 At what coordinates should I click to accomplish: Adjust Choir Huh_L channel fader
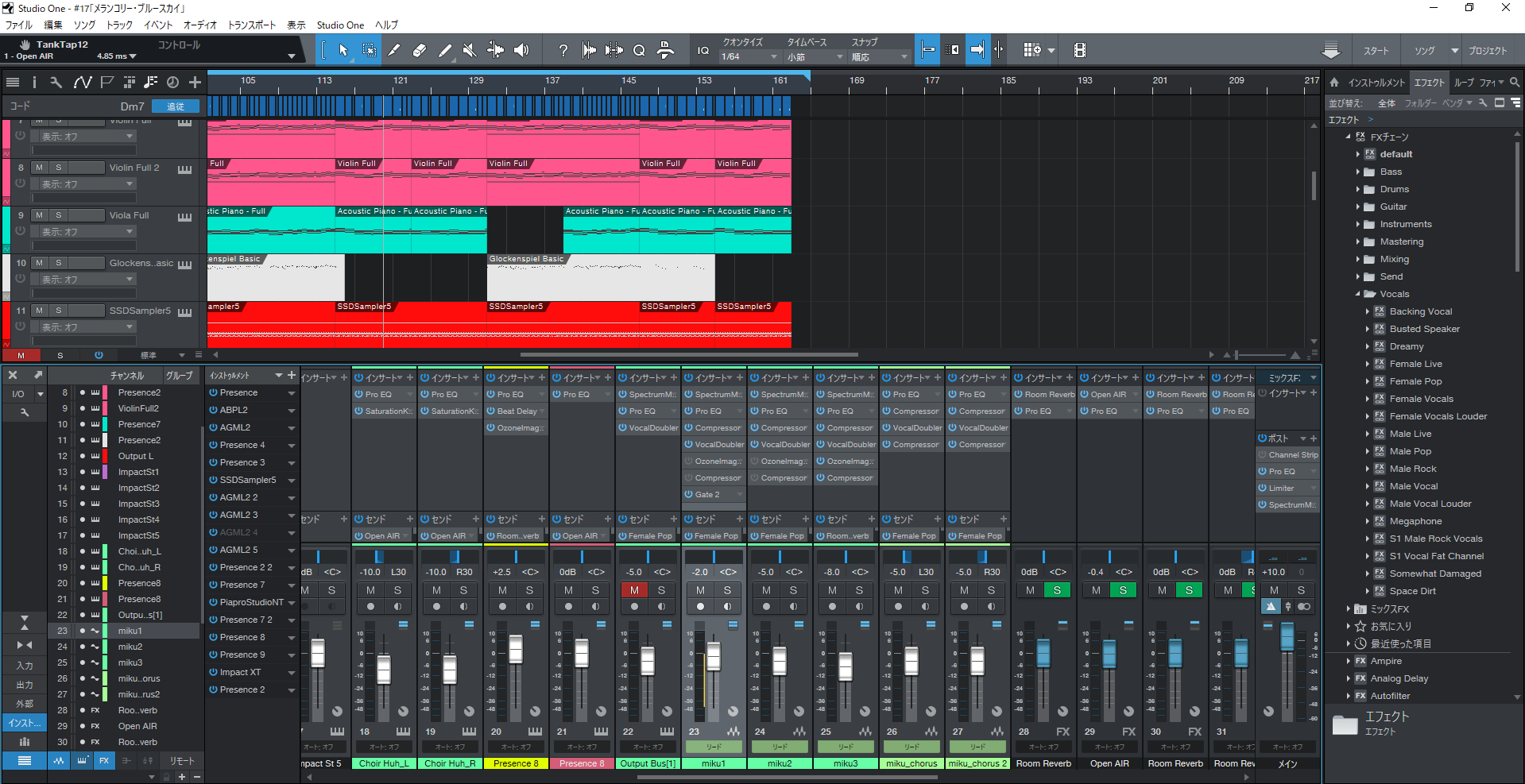point(384,670)
